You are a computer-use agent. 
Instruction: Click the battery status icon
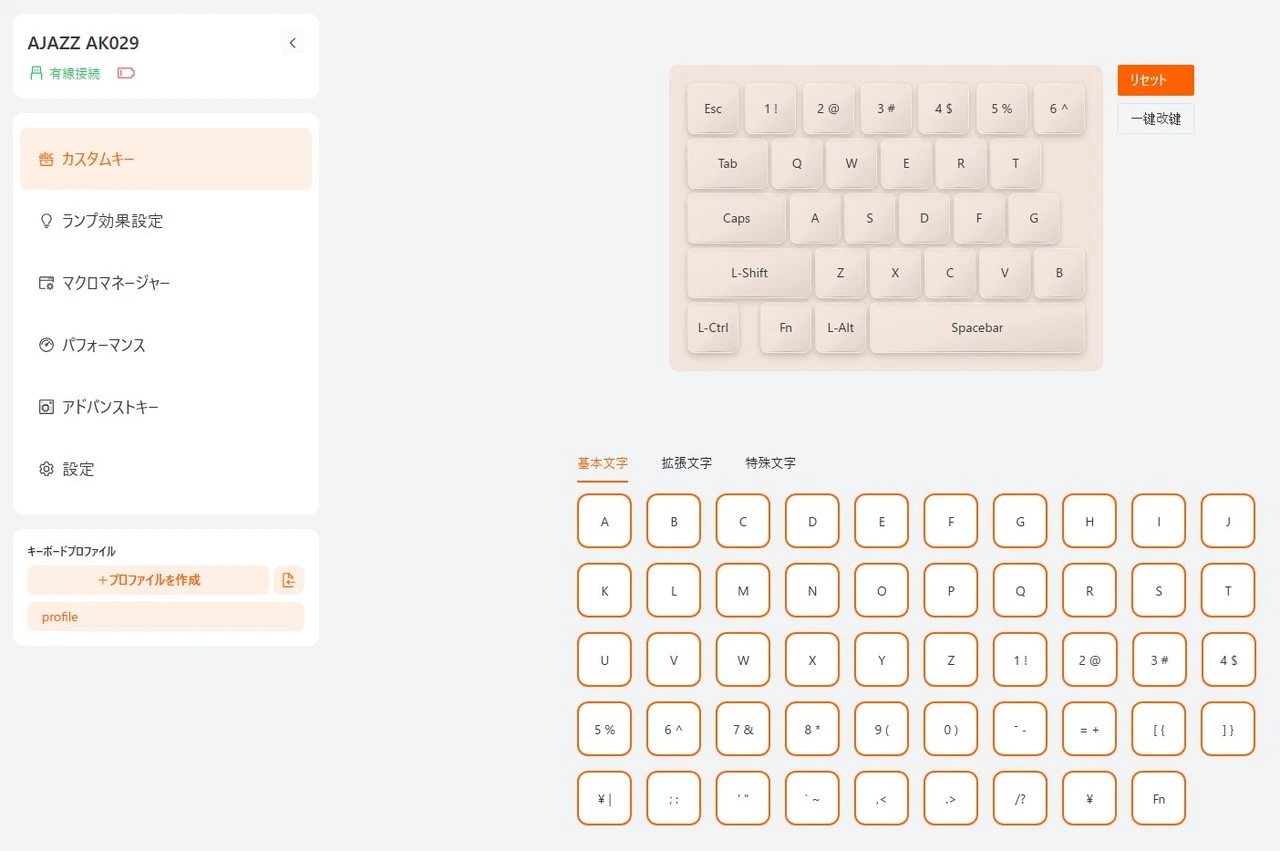(126, 73)
